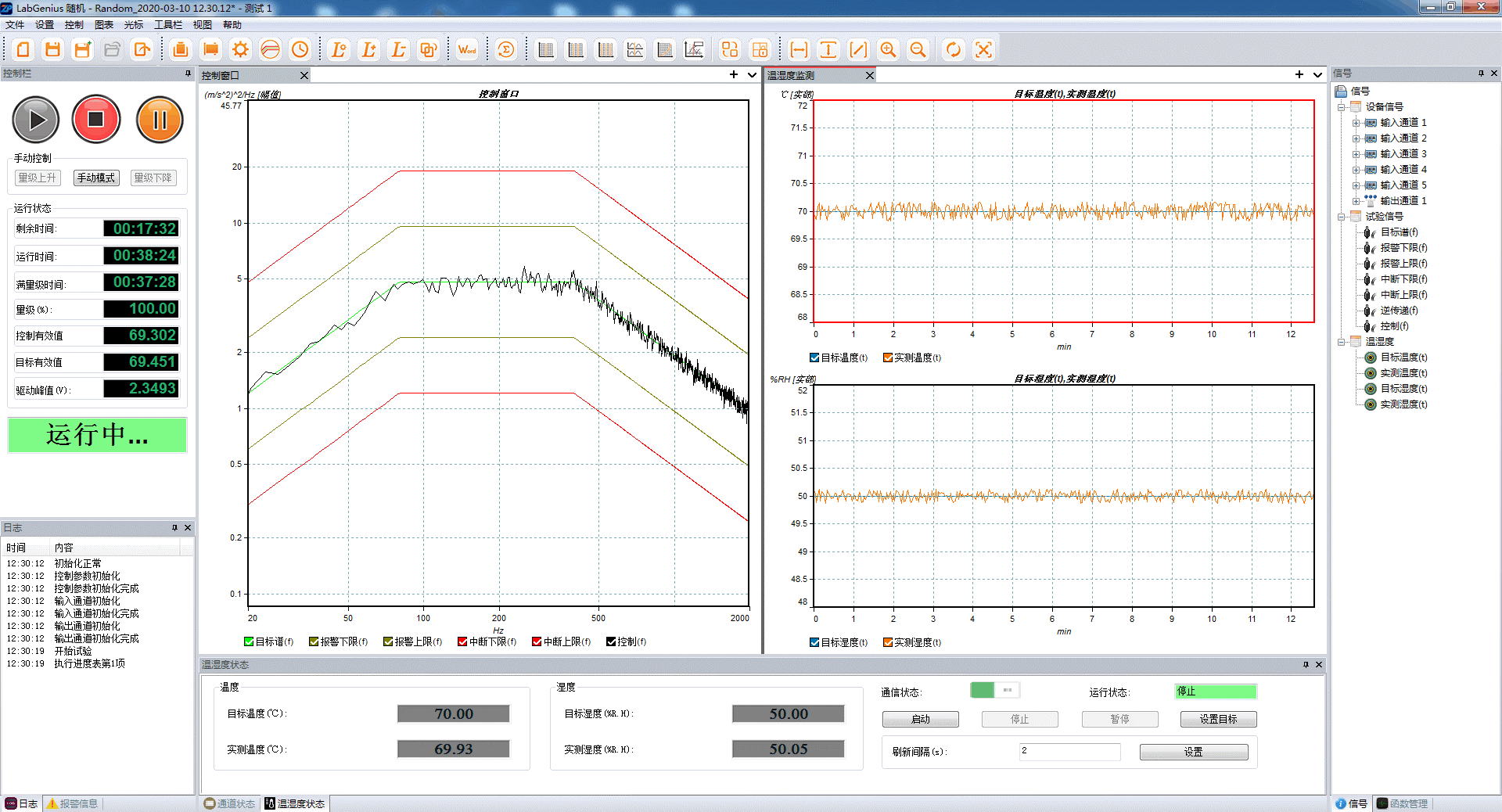Collapse the 温湿度 tree group
Screen dimensions: 1502x812
(1342, 342)
